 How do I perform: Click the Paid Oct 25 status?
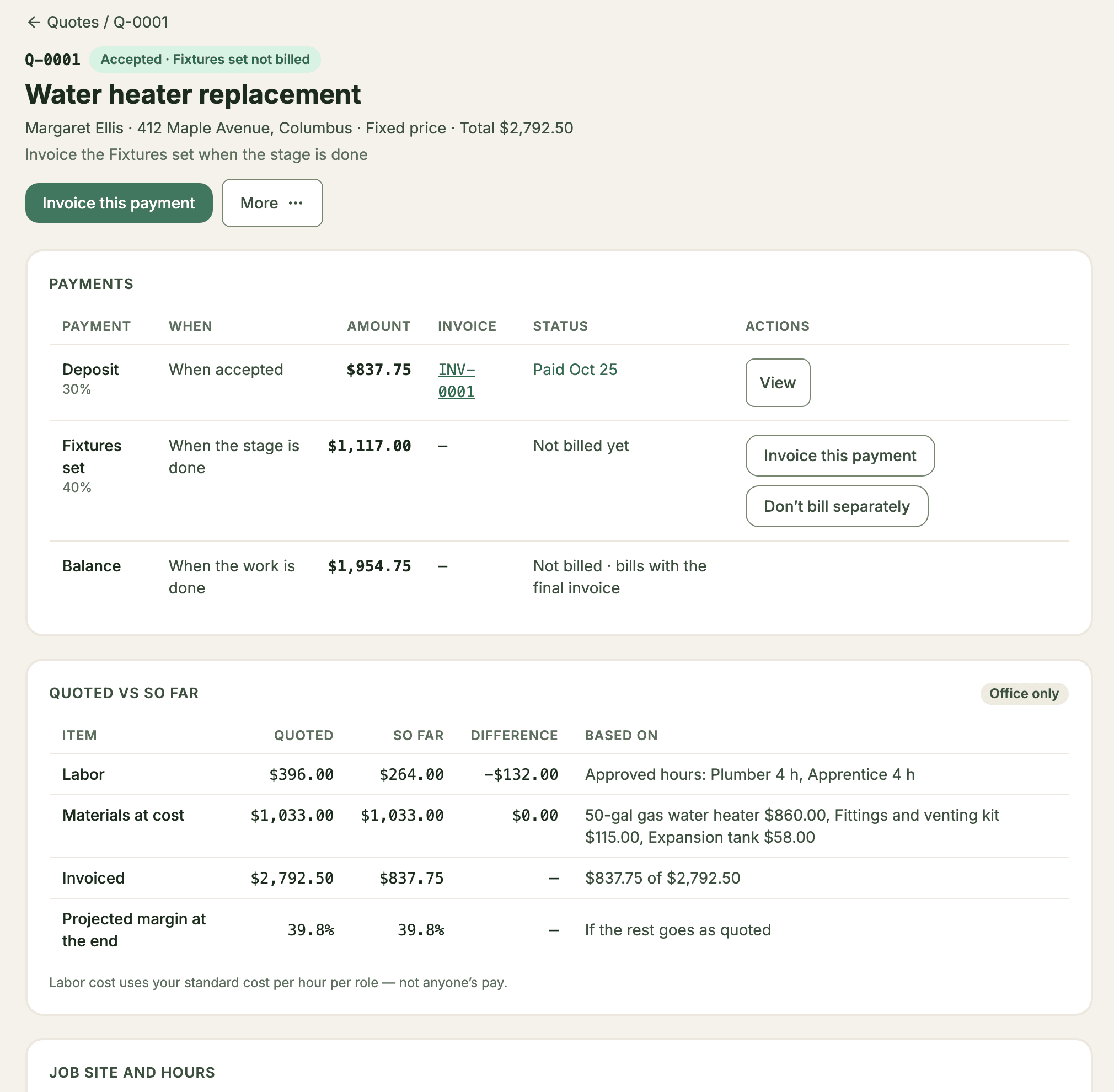(x=575, y=370)
